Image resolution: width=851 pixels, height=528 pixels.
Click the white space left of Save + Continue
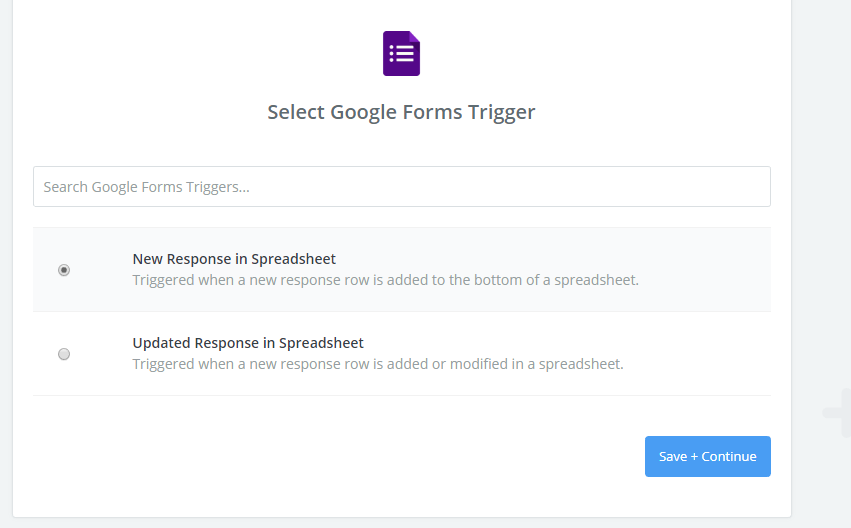tap(400, 457)
